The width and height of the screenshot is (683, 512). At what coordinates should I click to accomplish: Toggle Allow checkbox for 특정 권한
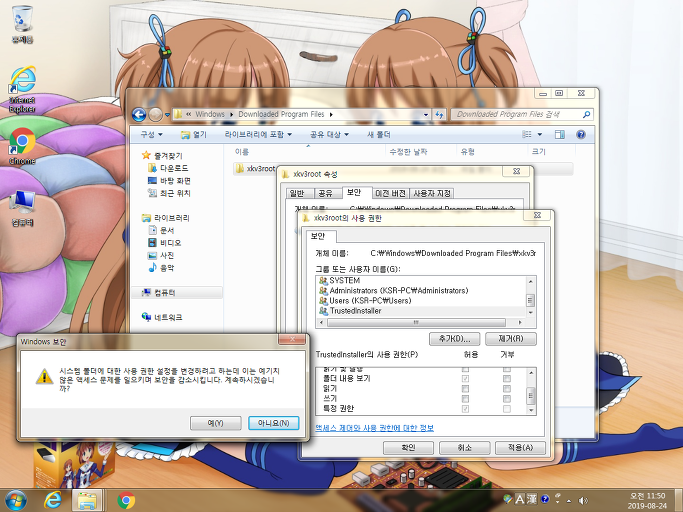point(465,409)
